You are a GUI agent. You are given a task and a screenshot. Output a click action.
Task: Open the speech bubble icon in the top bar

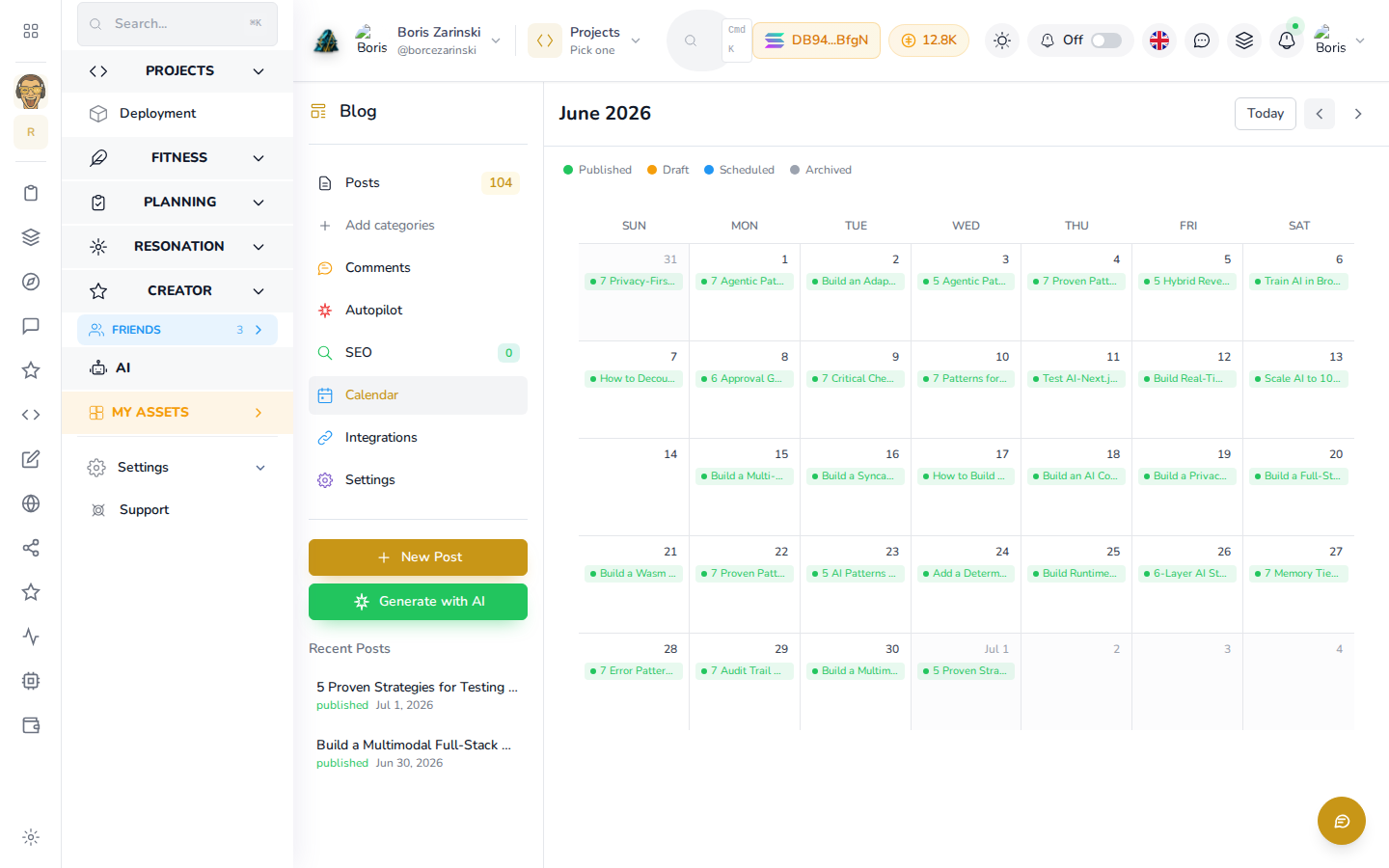[x=1202, y=41]
